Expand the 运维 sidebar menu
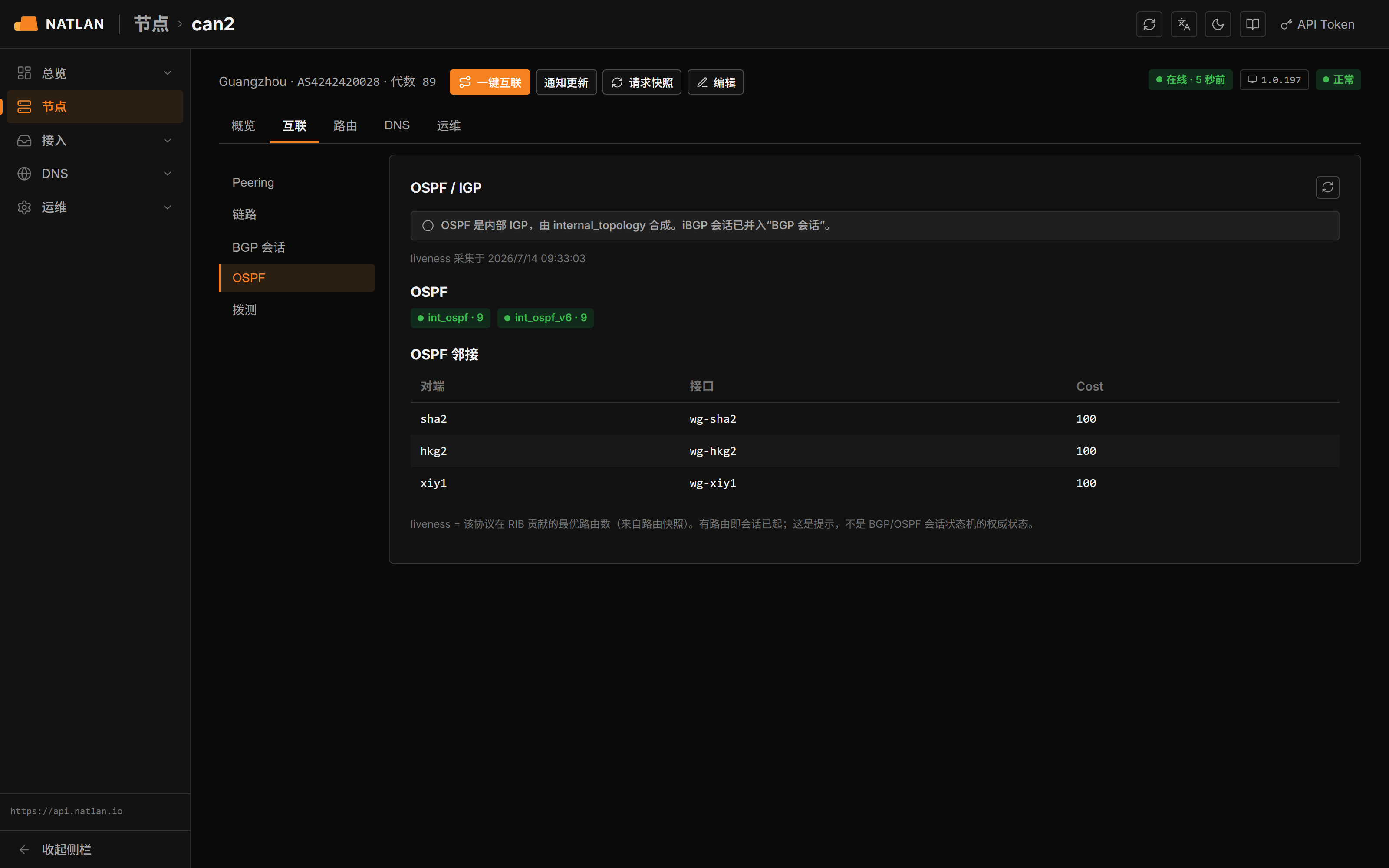This screenshot has height=868, width=1389. 95,207
